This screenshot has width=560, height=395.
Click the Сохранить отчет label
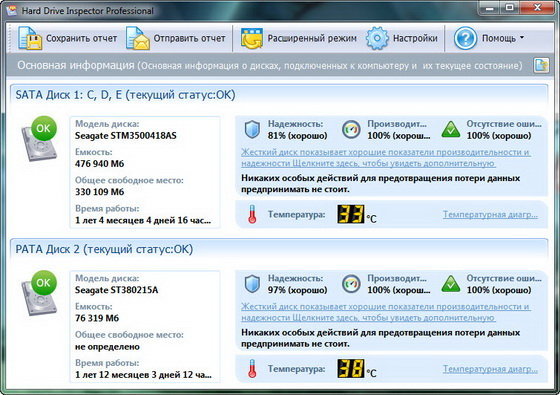tap(81, 38)
